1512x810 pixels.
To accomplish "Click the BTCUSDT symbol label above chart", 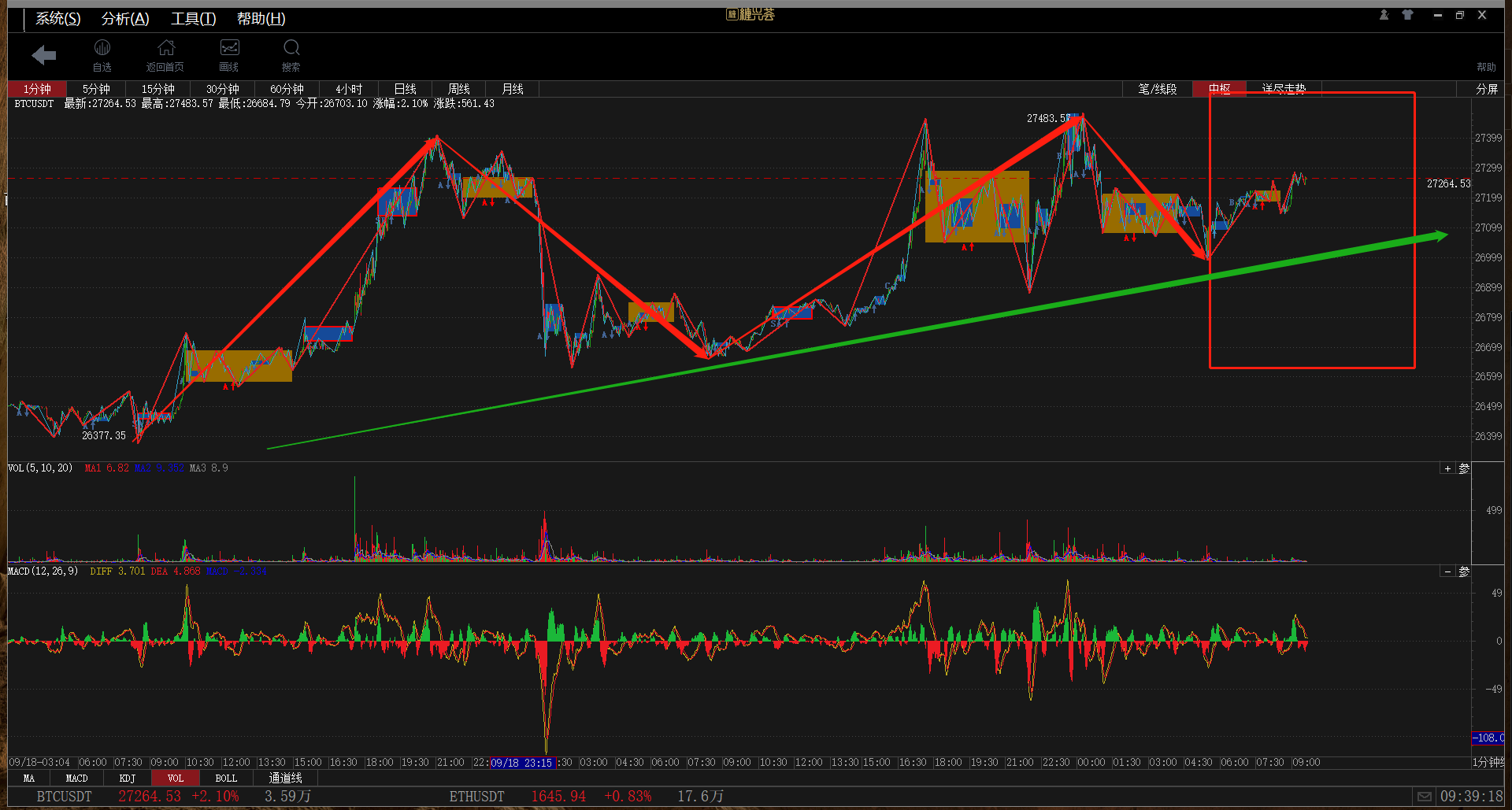I will tap(34, 104).
